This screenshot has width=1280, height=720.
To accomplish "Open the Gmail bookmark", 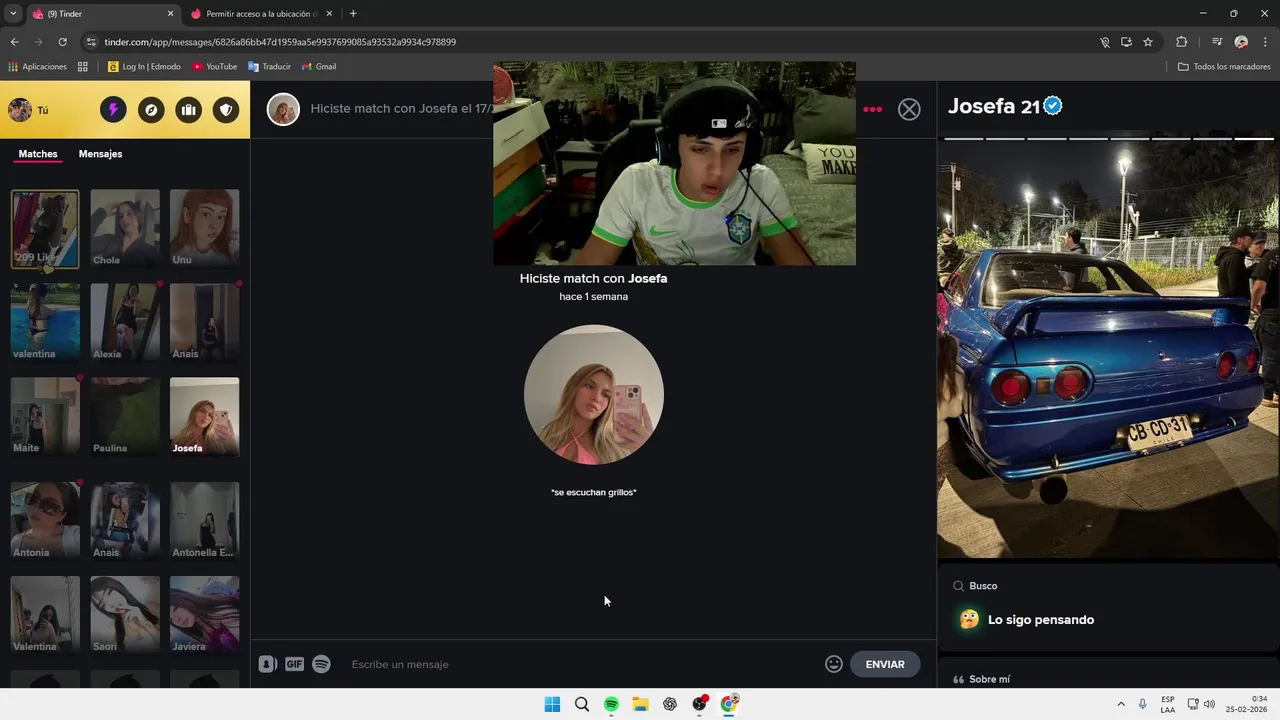I will click(319, 67).
